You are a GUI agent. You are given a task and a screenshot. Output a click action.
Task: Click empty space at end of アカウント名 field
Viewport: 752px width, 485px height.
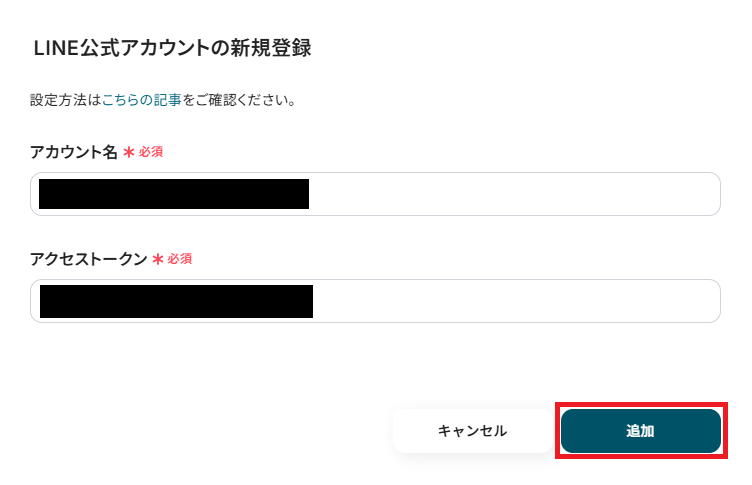click(x=513, y=194)
